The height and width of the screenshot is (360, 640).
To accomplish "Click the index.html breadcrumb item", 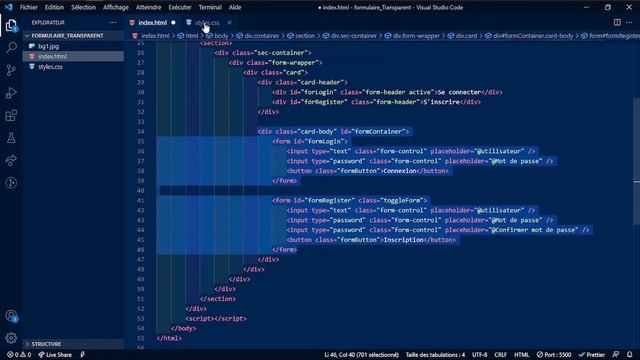I will (155, 36).
